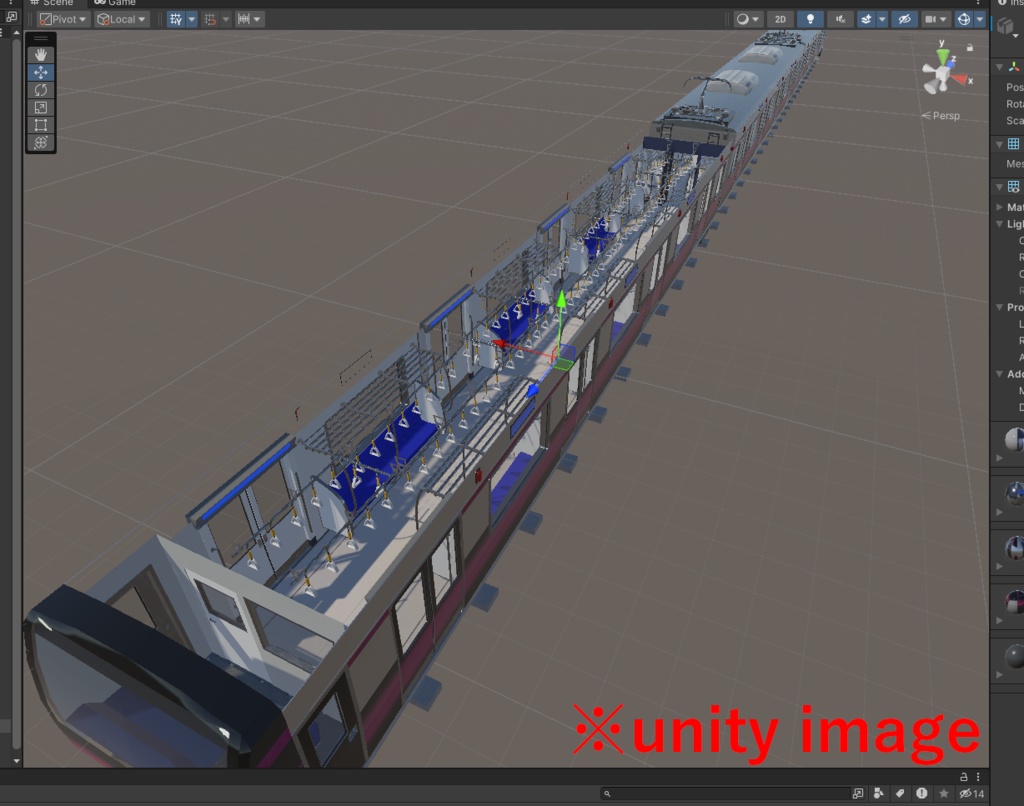
Task: Switch to the Rotate tool
Action: 40,90
